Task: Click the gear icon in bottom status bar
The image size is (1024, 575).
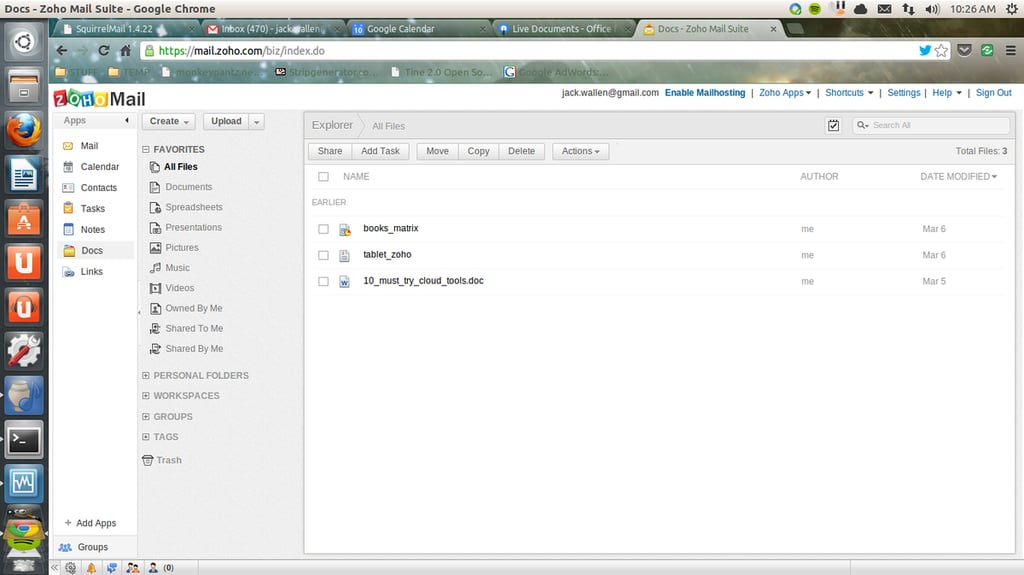Action: (x=71, y=568)
